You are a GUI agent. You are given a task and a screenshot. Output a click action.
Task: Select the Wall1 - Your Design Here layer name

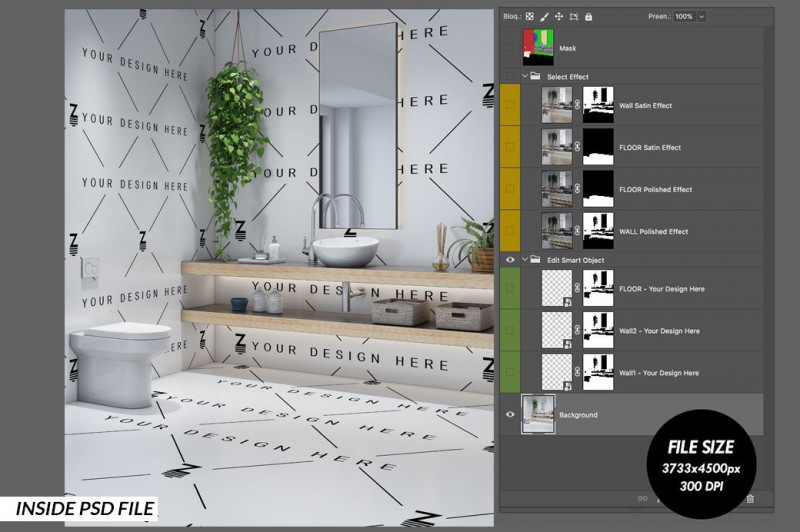click(659, 373)
